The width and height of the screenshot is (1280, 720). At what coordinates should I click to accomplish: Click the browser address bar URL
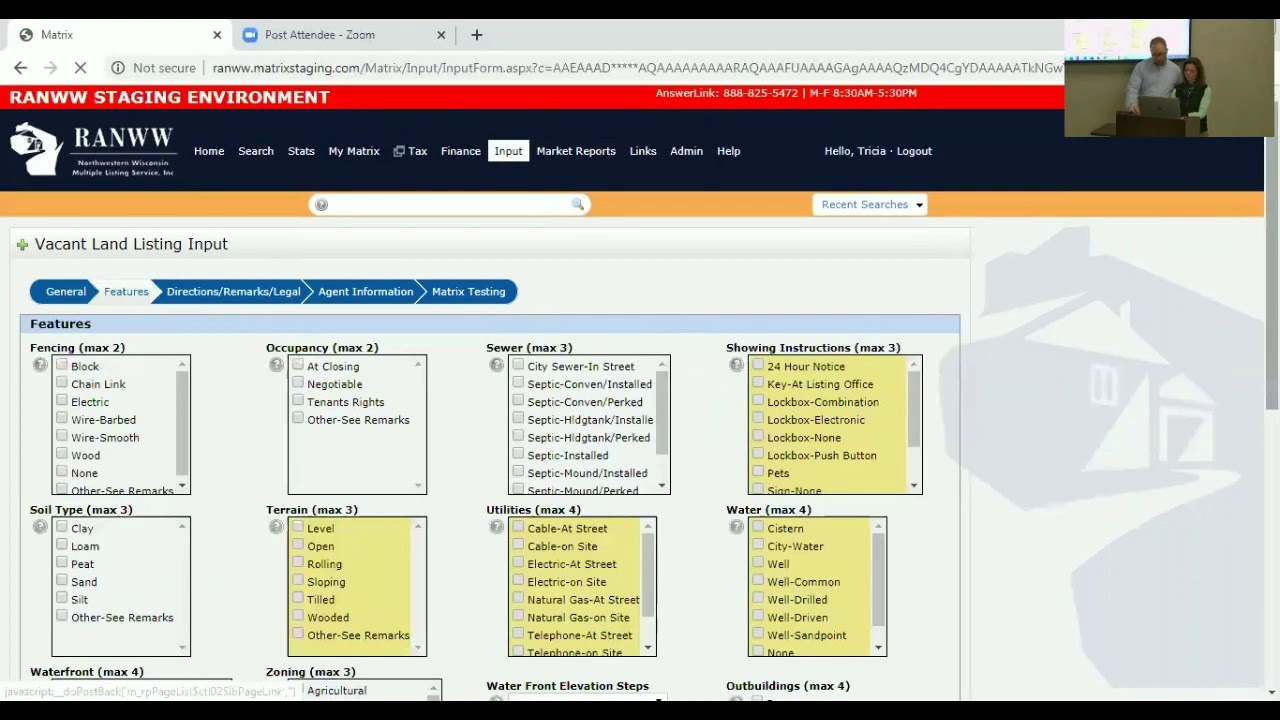[x=637, y=68]
